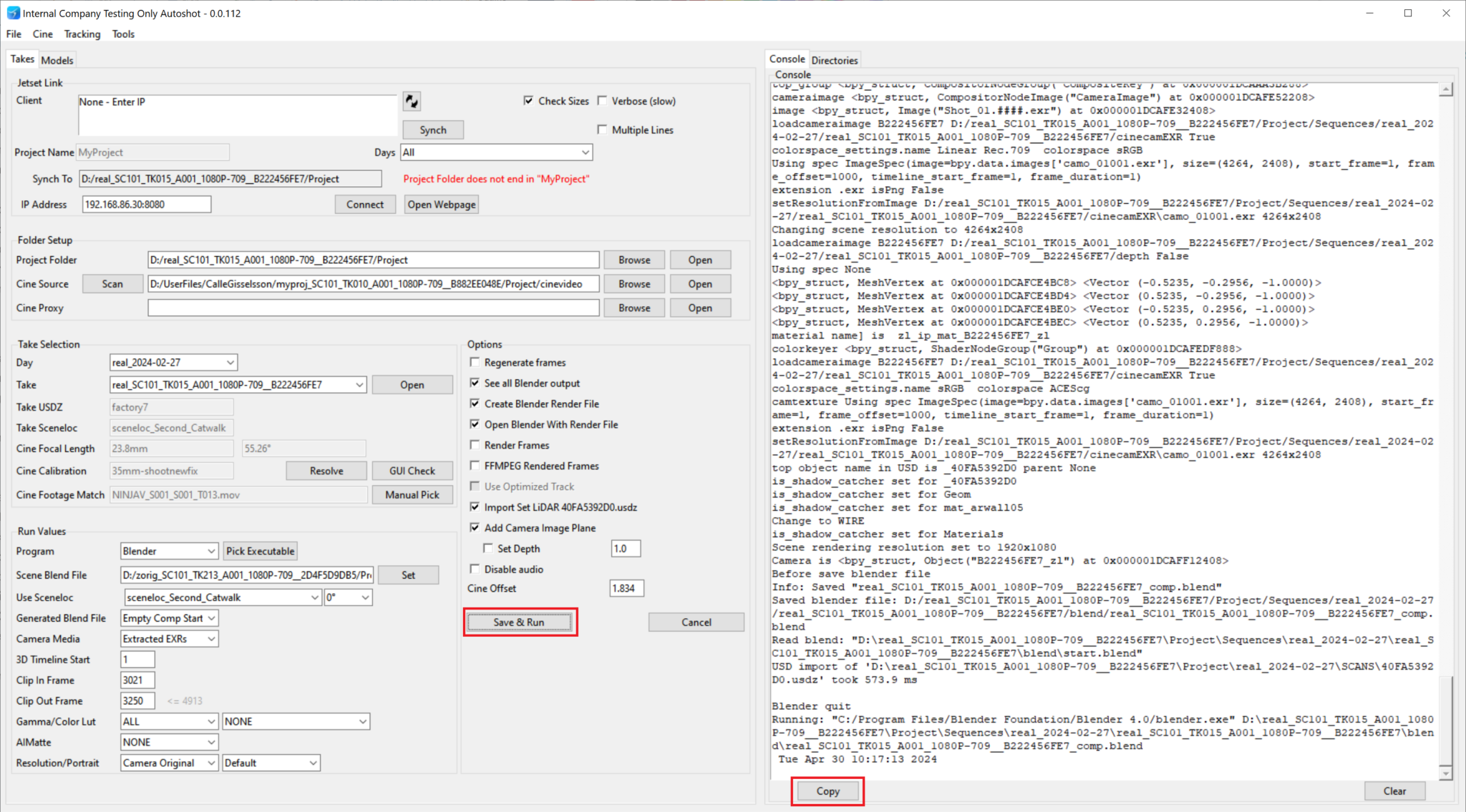This screenshot has width=1466, height=812.
Task: Click the Clip In Frame input field
Action: [137, 680]
